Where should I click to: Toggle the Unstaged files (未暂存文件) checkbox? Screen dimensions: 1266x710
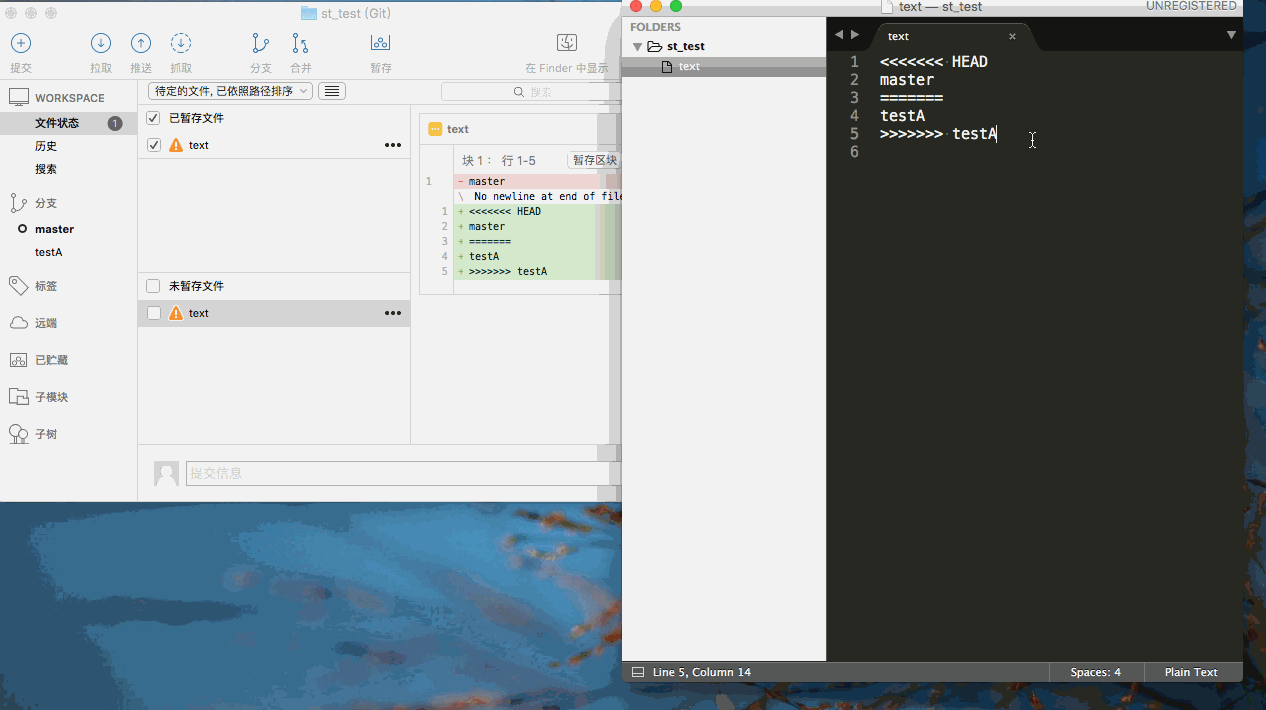(x=153, y=286)
